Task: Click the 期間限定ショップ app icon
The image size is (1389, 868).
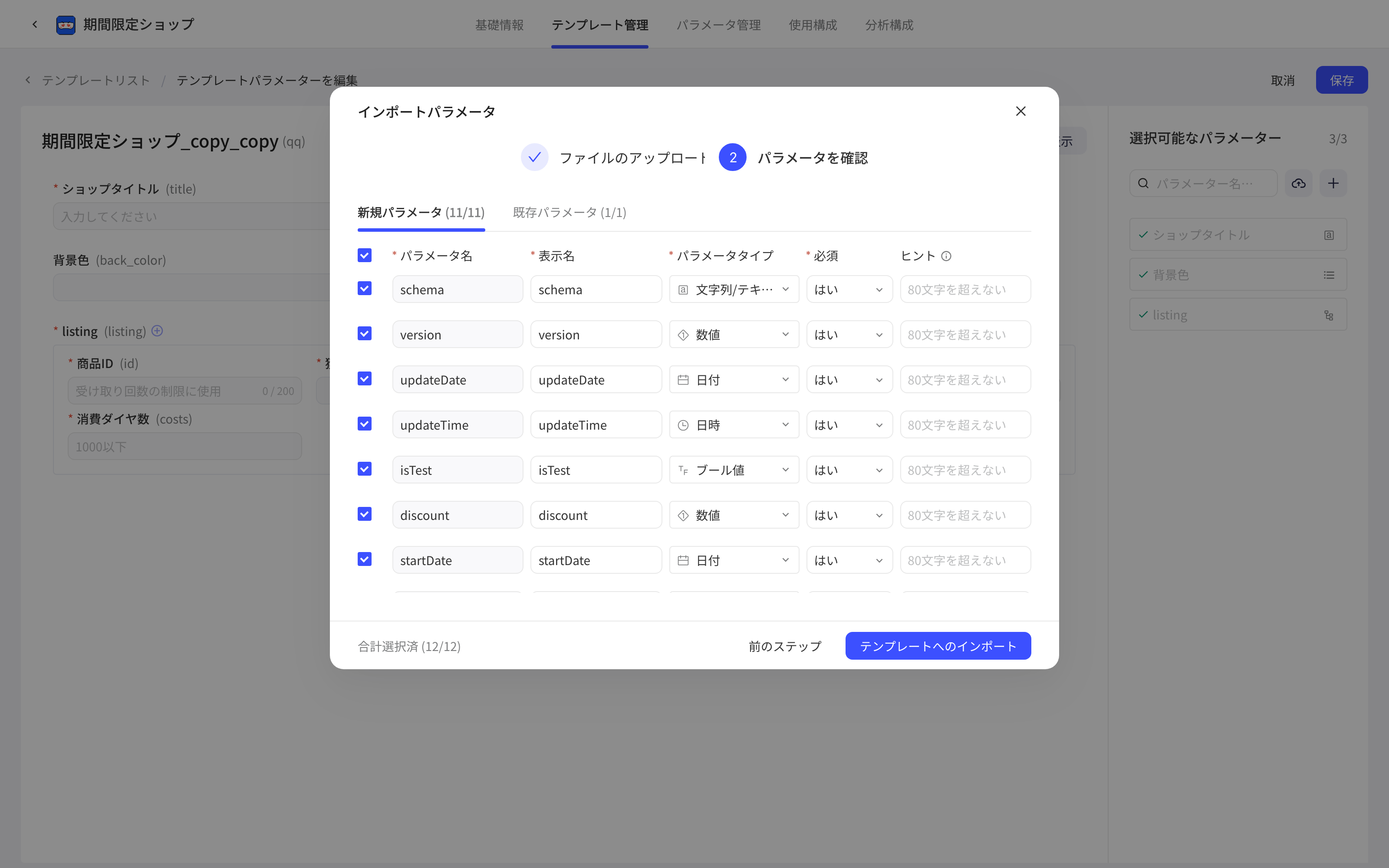Action: point(66,25)
